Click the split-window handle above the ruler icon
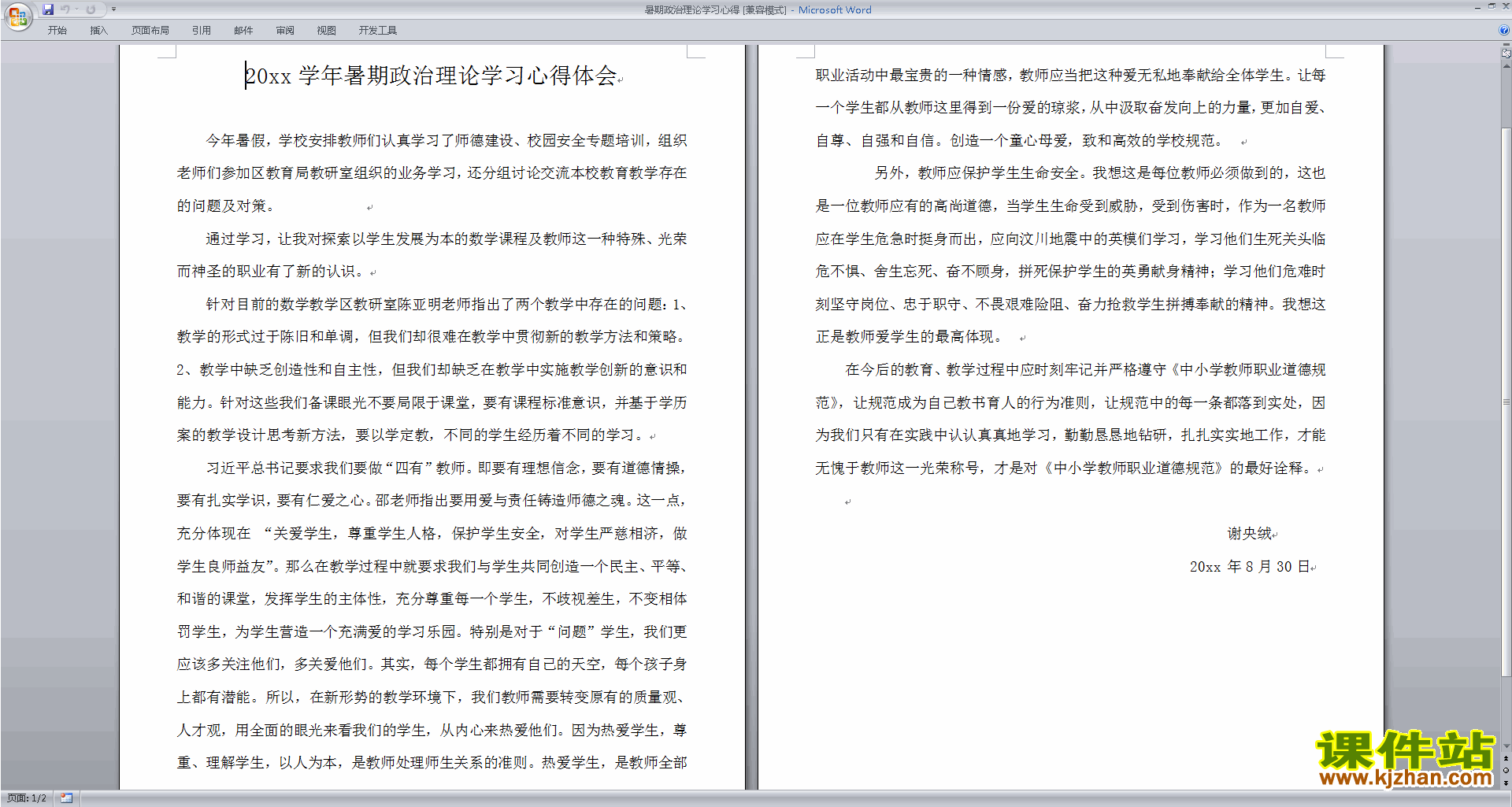Screen dimensions: 1512x807 (x=1506, y=45)
